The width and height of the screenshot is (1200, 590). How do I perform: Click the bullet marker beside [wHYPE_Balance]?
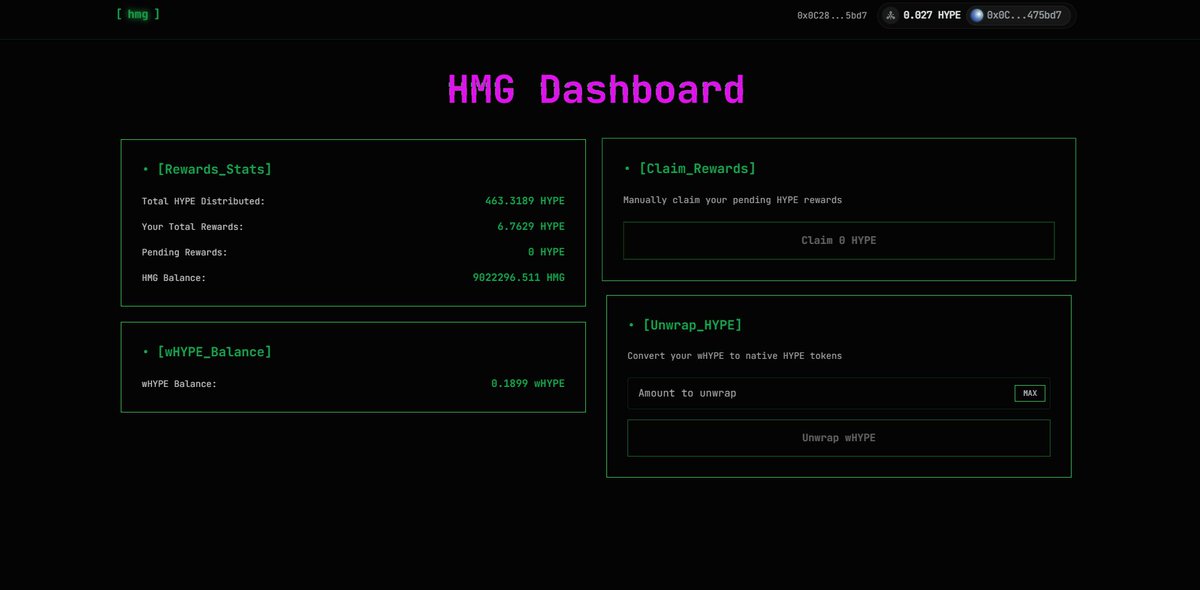(143, 351)
